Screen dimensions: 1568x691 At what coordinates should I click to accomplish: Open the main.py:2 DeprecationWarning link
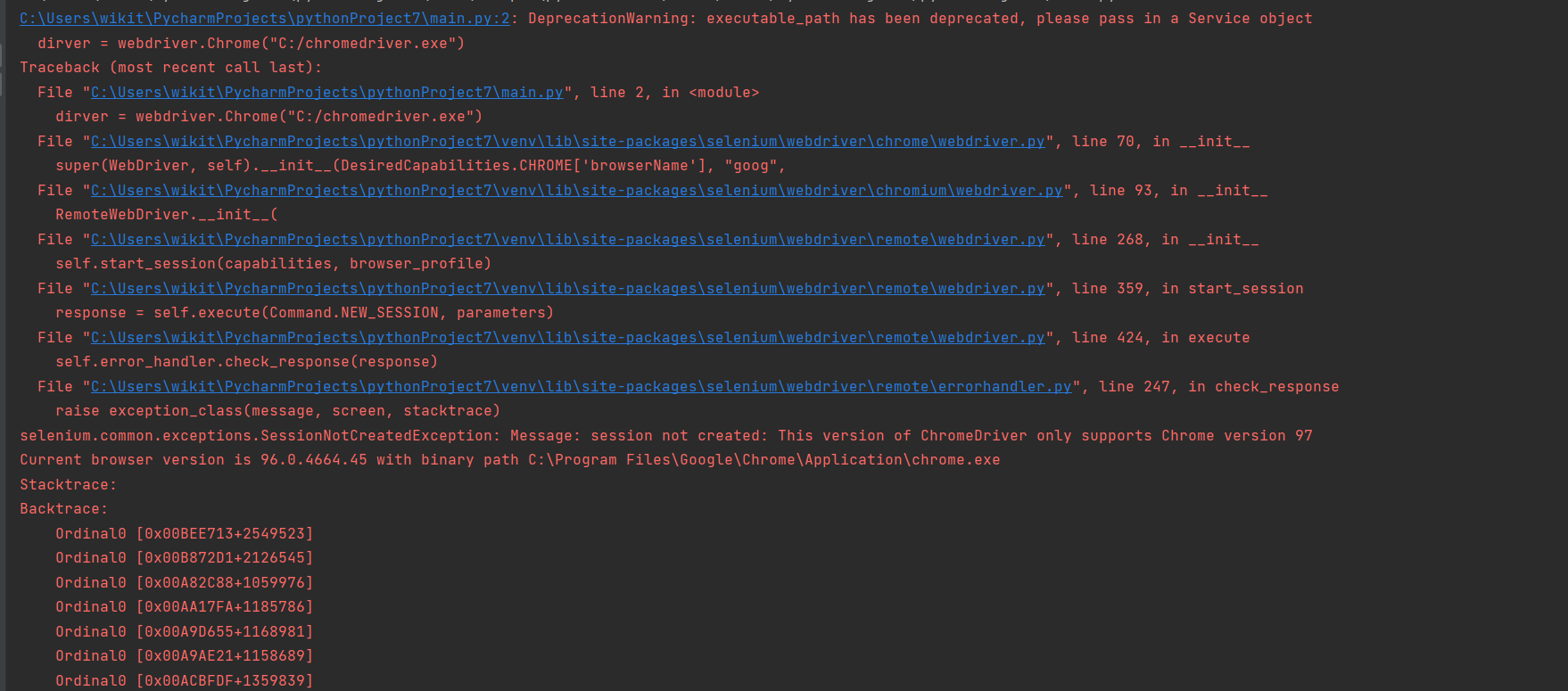point(264,19)
